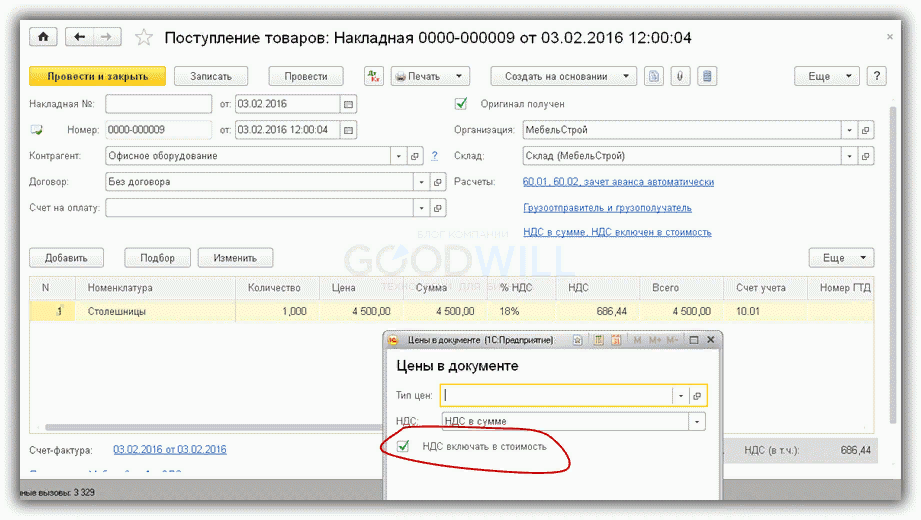Pick invoice date with the calendar icon
Image resolution: width=921 pixels, height=520 pixels.
348,104
